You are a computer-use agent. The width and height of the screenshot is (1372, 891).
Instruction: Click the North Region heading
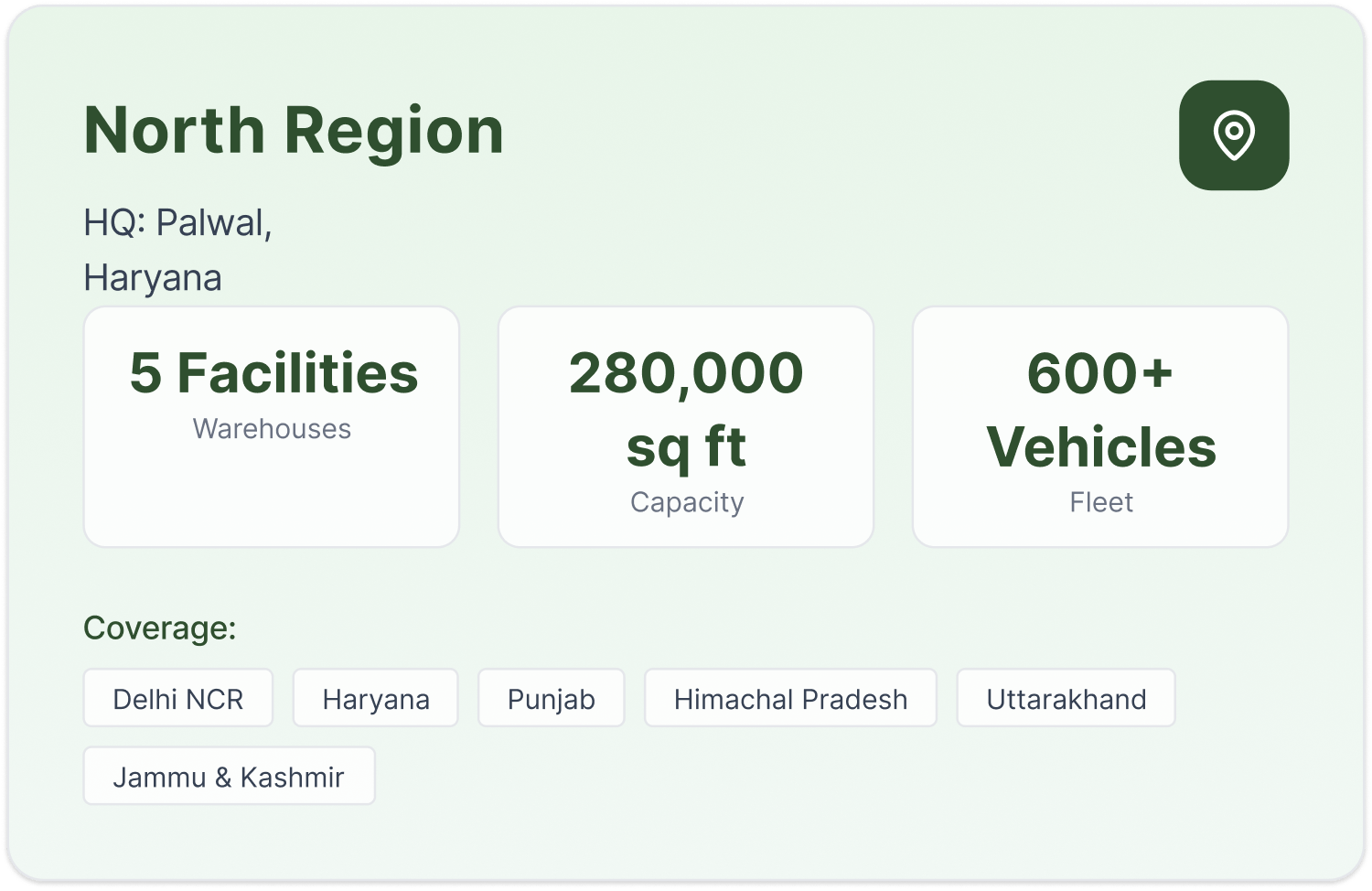click(x=294, y=131)
